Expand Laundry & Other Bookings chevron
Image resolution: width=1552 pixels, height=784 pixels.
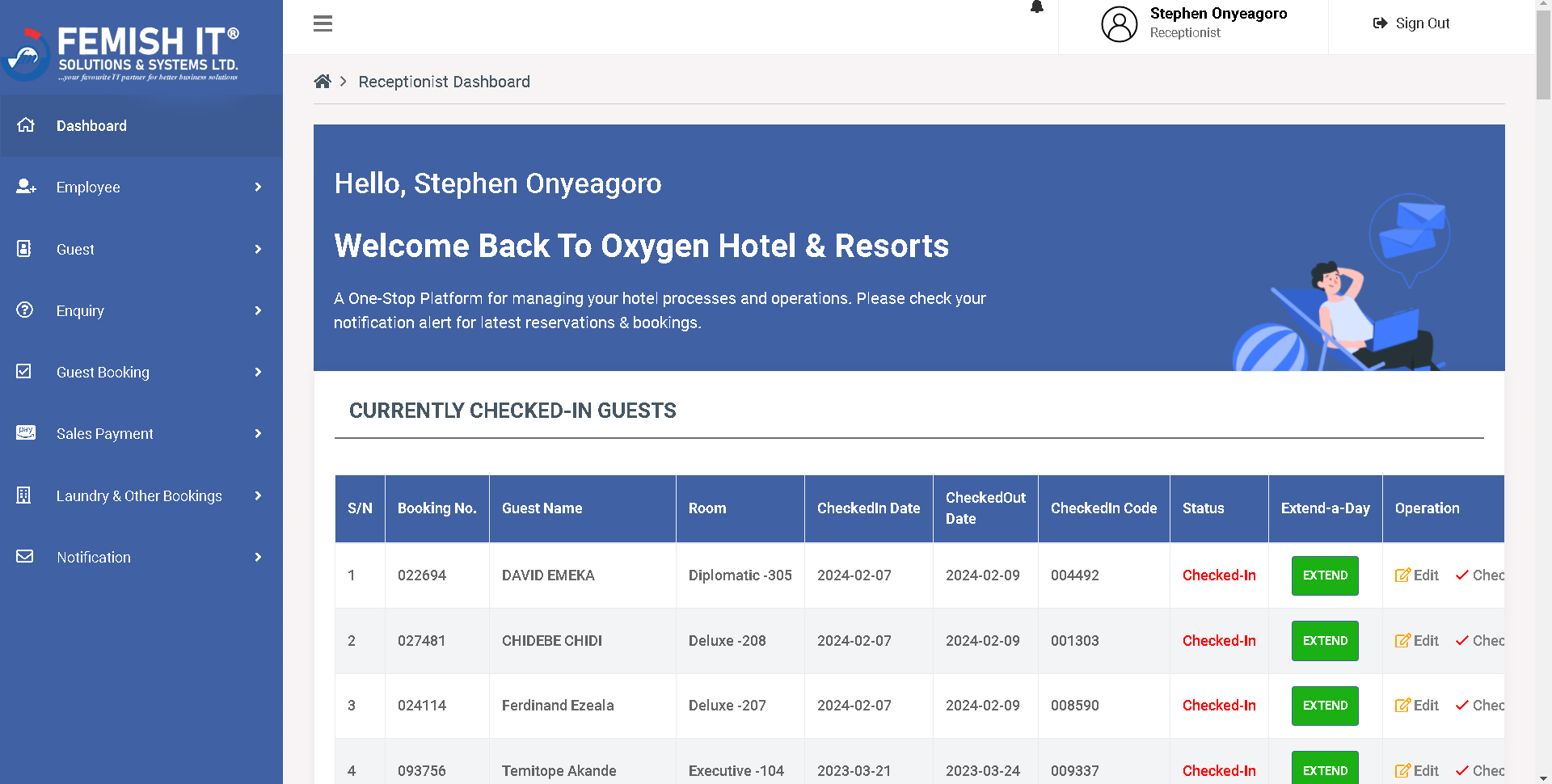pos(259,495)
